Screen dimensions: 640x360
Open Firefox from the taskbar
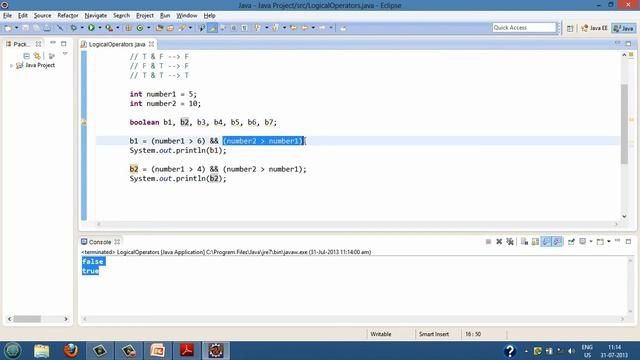(71, 351)
